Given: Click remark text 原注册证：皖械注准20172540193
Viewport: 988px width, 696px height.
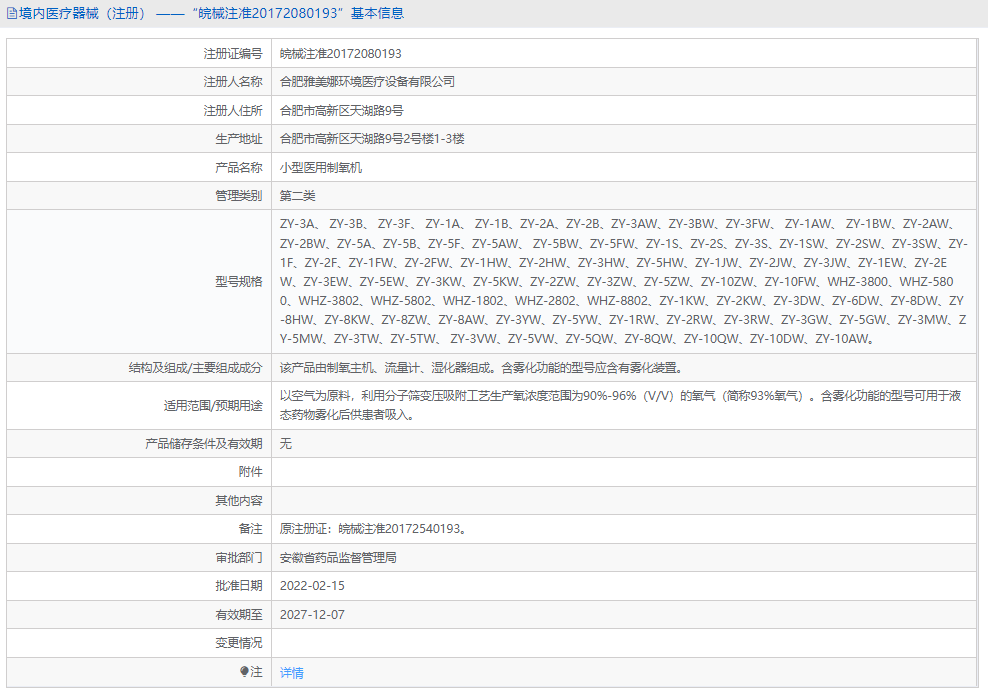Looking at the screenshot, I should coord(375,529).
